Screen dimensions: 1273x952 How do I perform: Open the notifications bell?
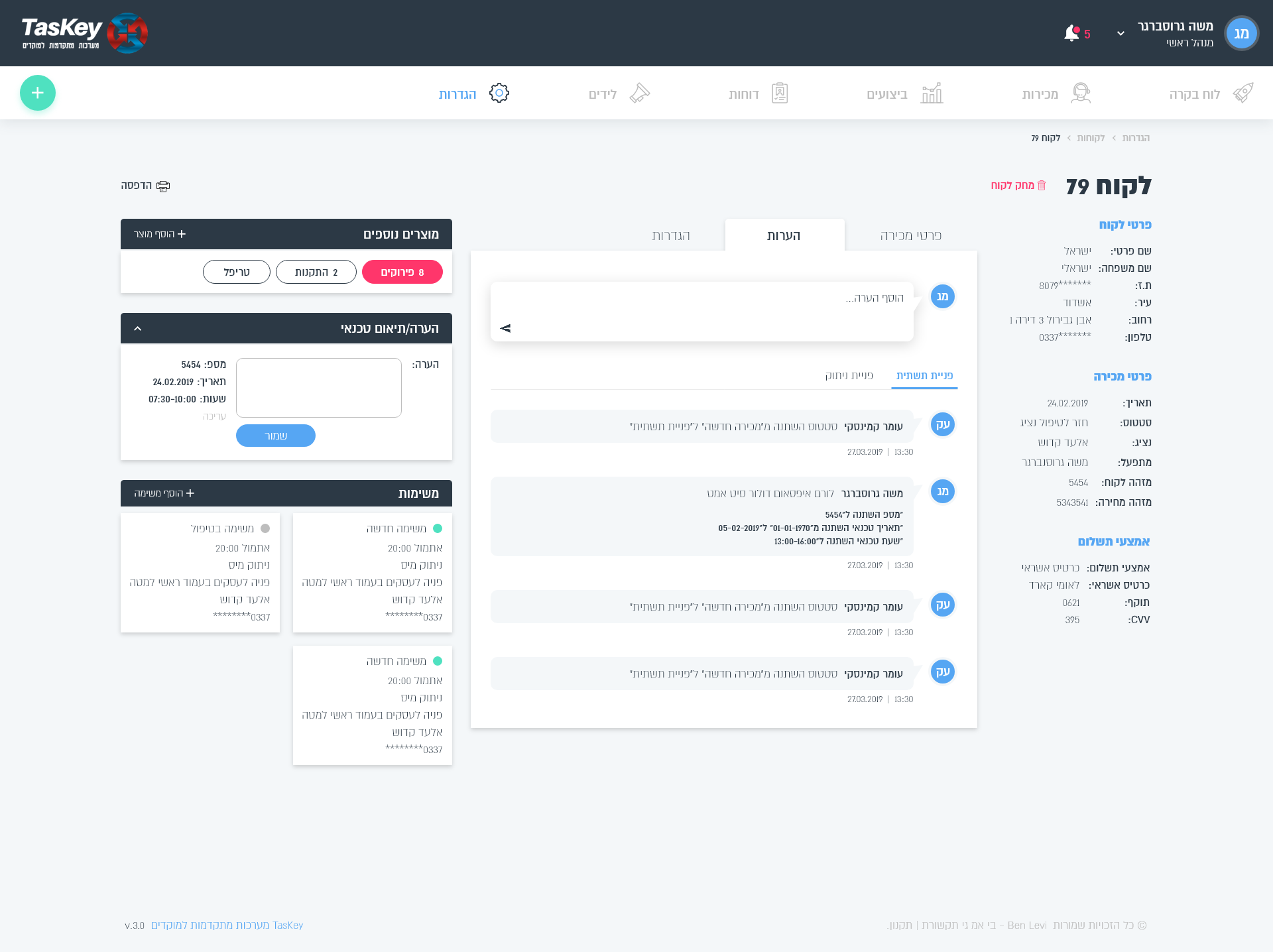[1071, 33]
